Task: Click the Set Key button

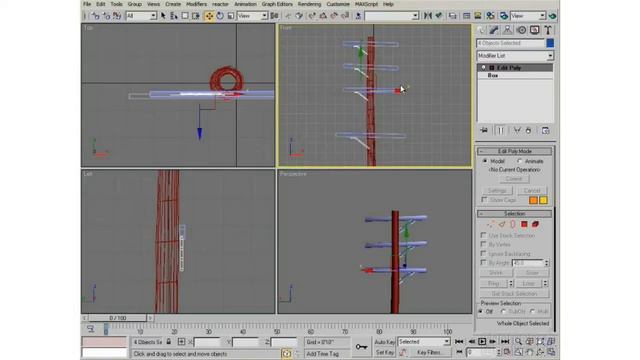Action: click(x=384, y=352)
